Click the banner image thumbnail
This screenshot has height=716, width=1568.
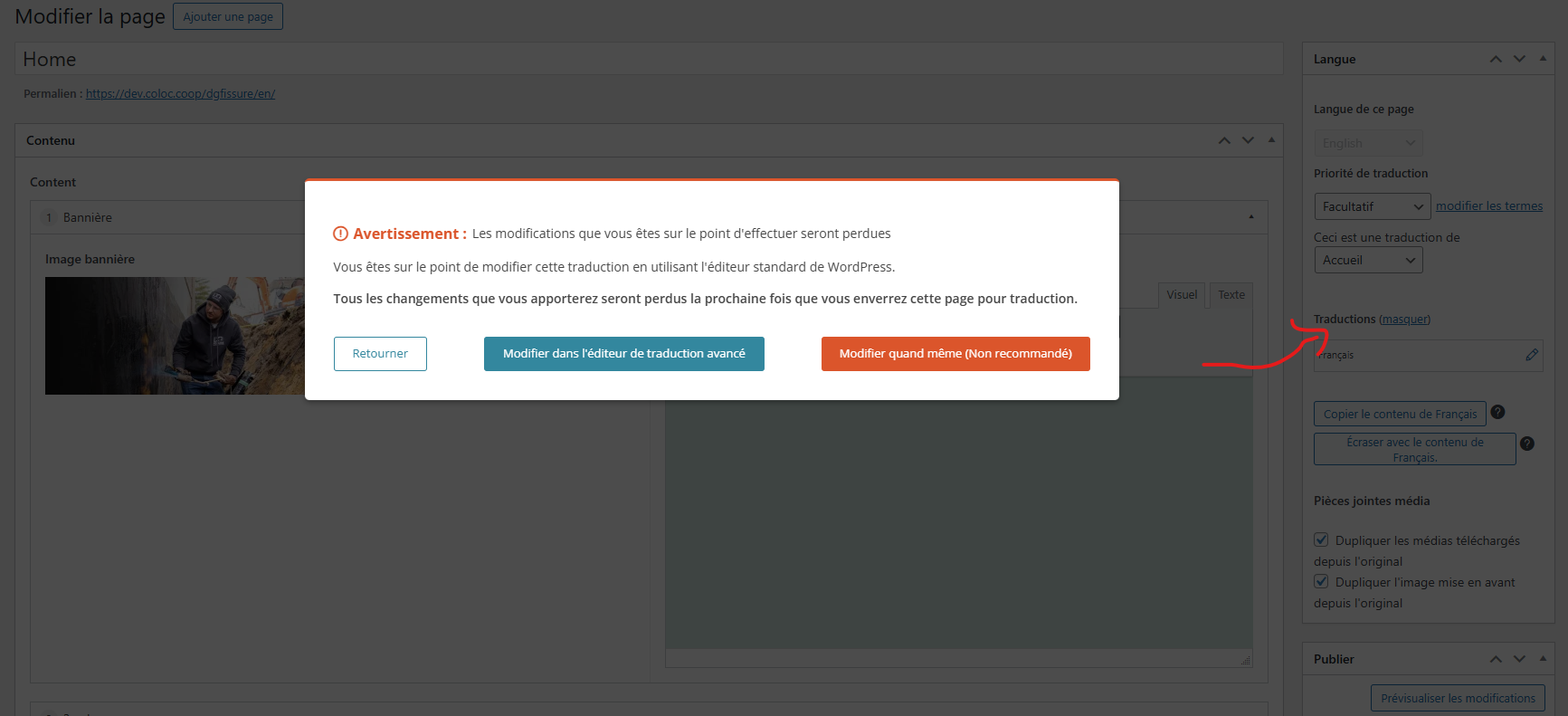[175, 336]
